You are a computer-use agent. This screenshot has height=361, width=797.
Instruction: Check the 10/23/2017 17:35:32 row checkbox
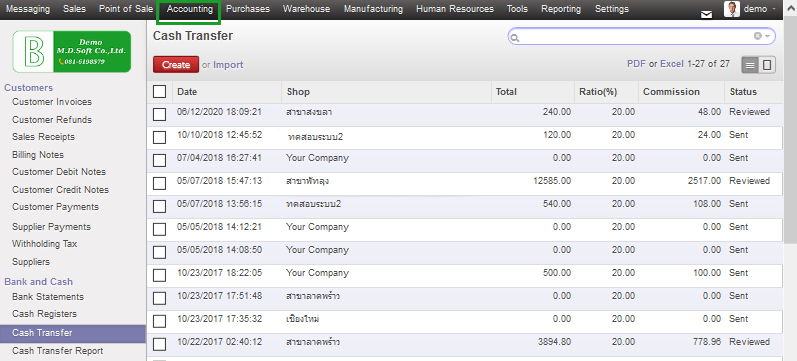[x=160, y=321]
